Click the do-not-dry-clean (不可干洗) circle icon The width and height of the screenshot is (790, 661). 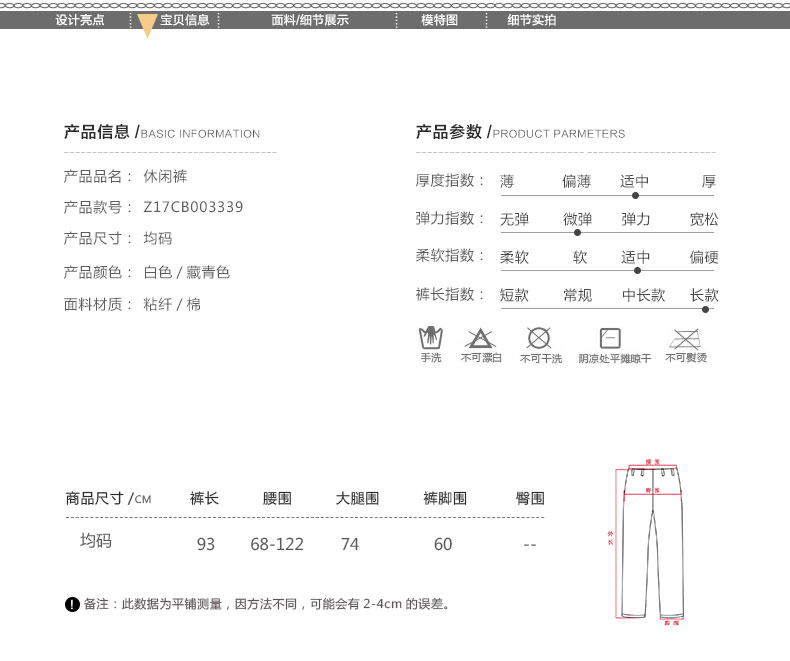[540, 337]
